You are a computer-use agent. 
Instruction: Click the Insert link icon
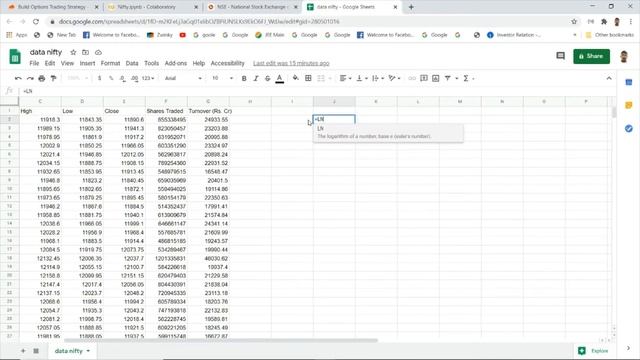pyautogui.click(x=412, y=78)
